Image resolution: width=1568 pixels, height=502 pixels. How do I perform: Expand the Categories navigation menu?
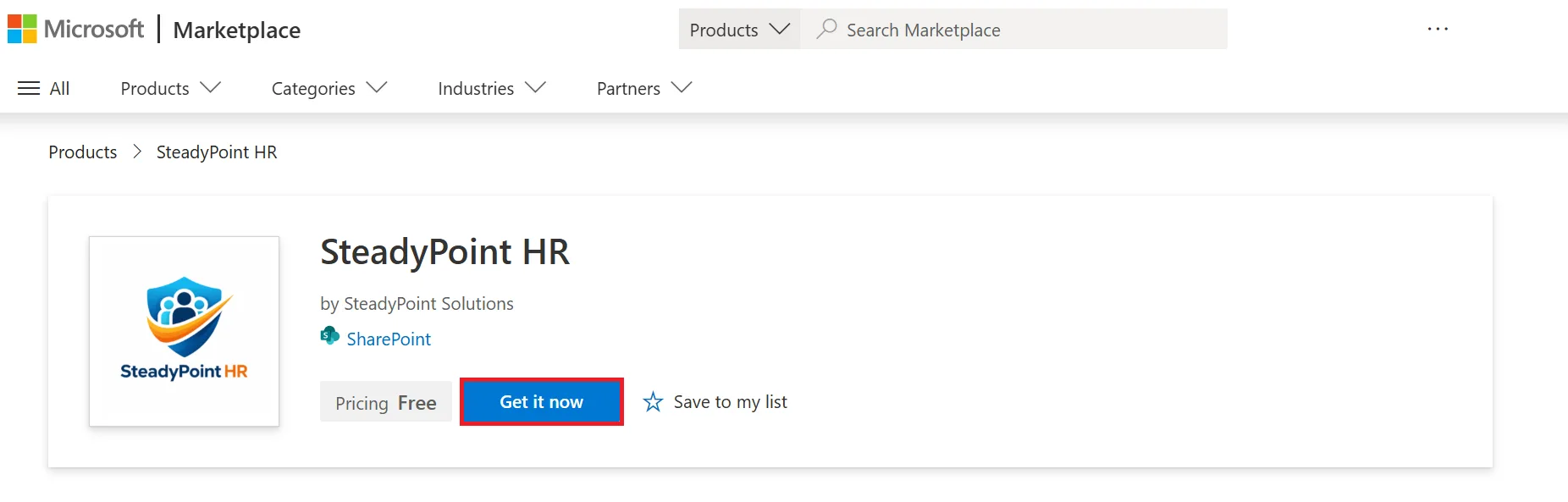tap(329, 88)
